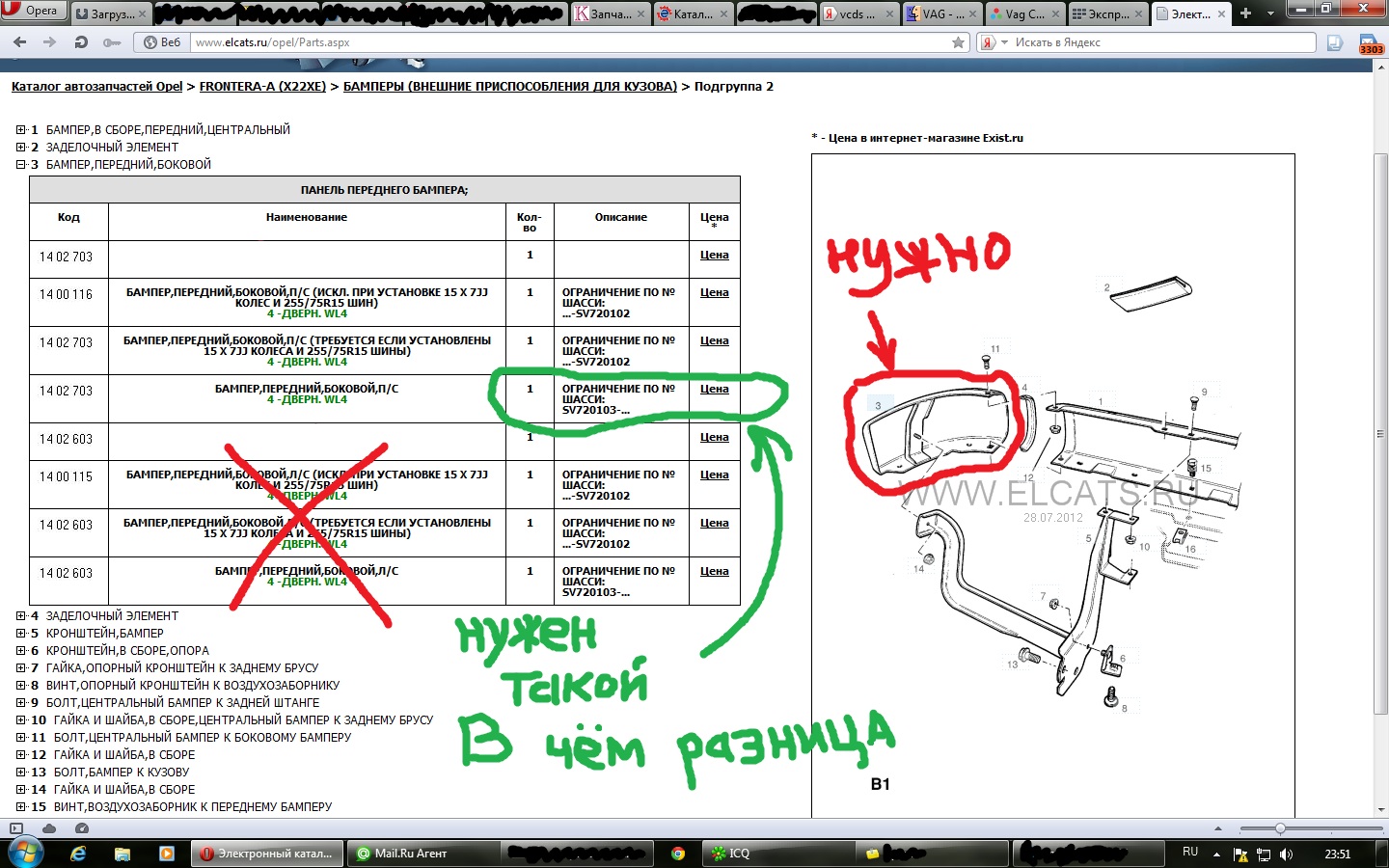Viewport: 1389px width, 868px height.
Task: Switch to the Запча... tab
Action: (x=611, y=14)
